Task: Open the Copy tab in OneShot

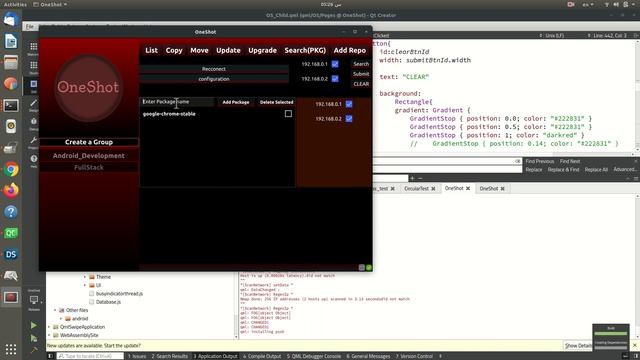Action: tap(174, 50)
